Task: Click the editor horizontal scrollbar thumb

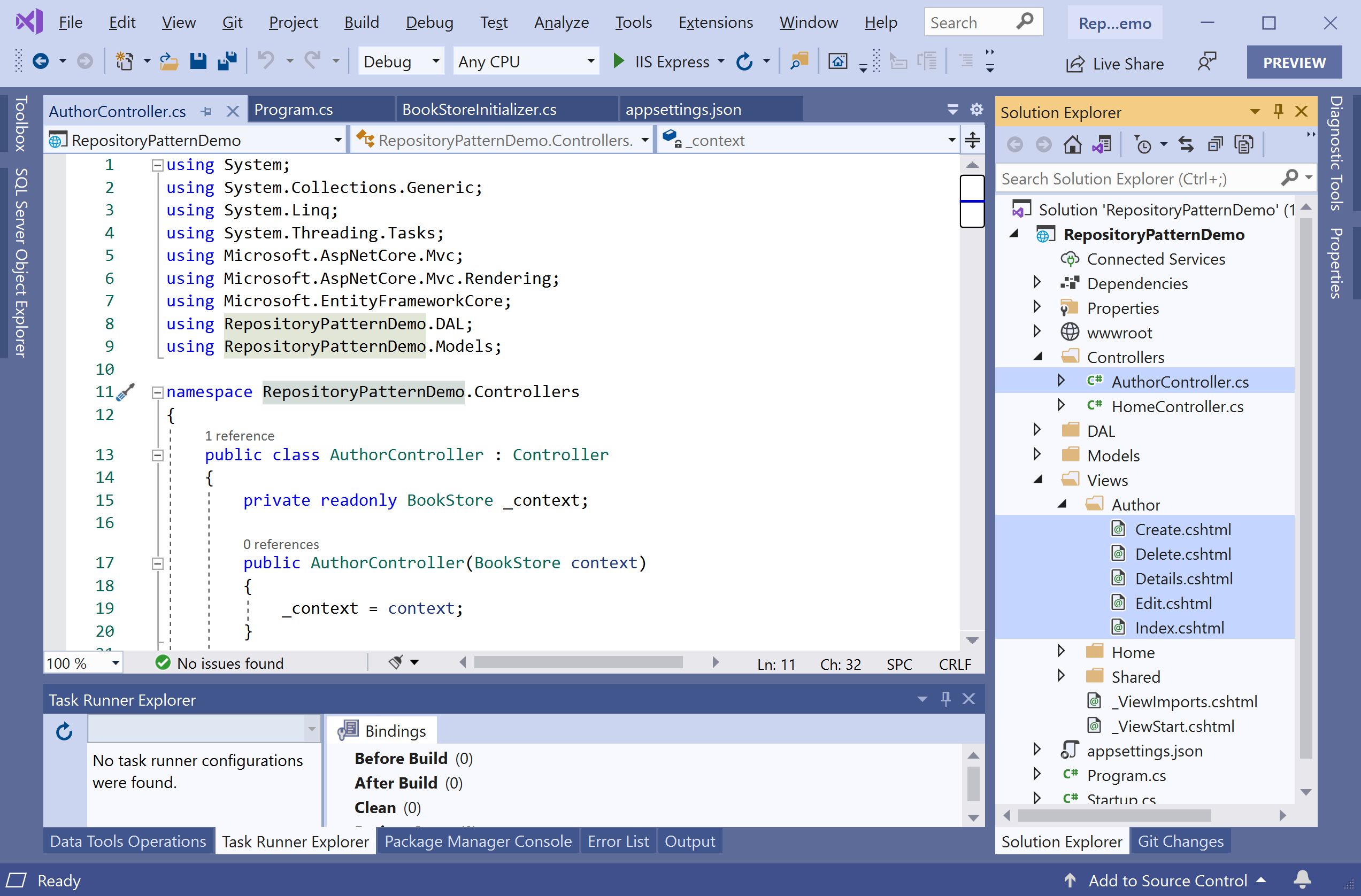Action: point(578,663)
